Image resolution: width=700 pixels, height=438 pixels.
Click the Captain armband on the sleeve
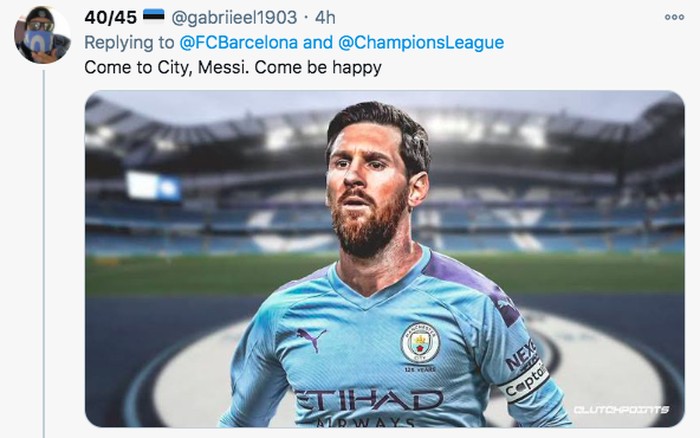[x=525, y=381]
